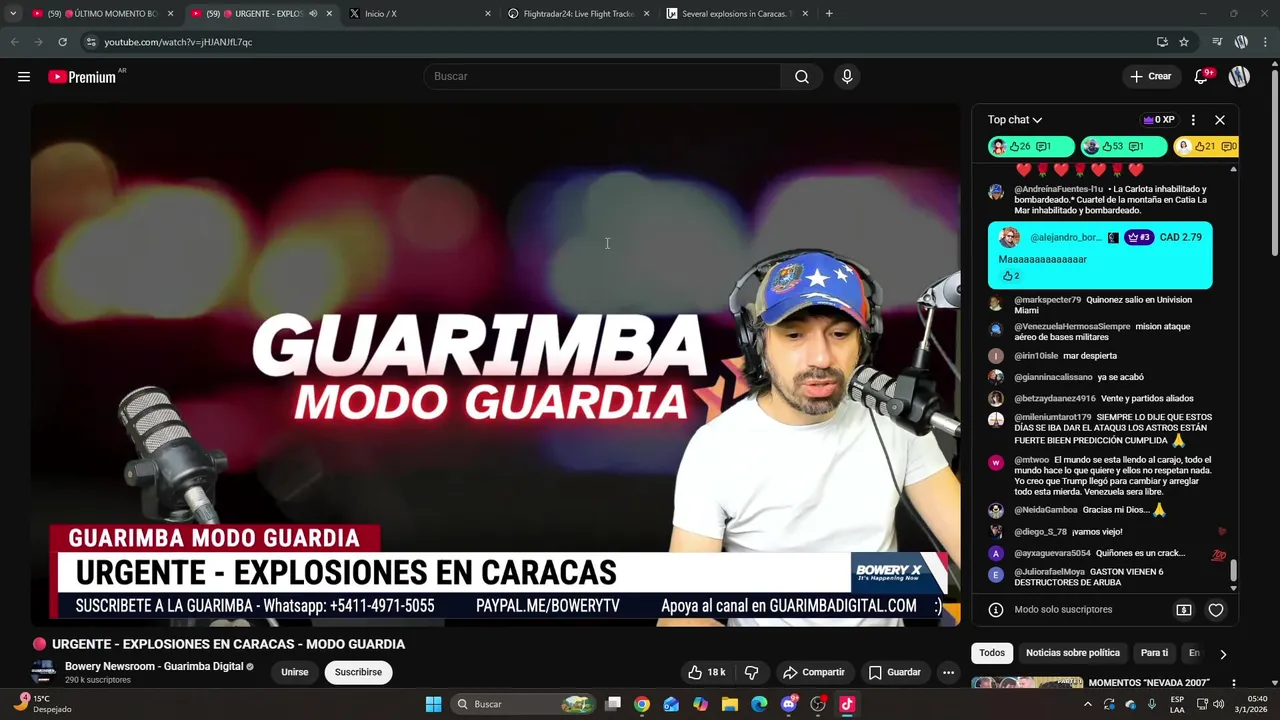
Task: Open the yellow pinned chat with 21 likes
Action: click(x=1206, y=146)
